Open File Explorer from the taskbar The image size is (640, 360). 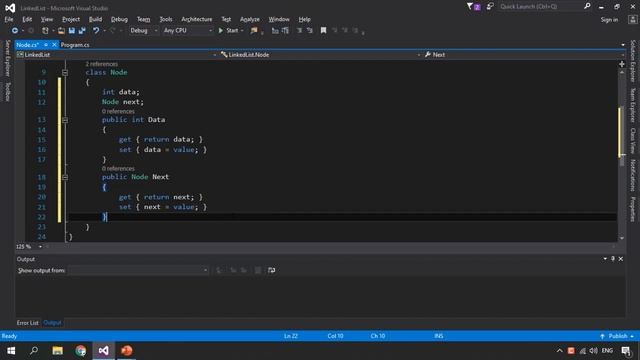coord(58,351)
